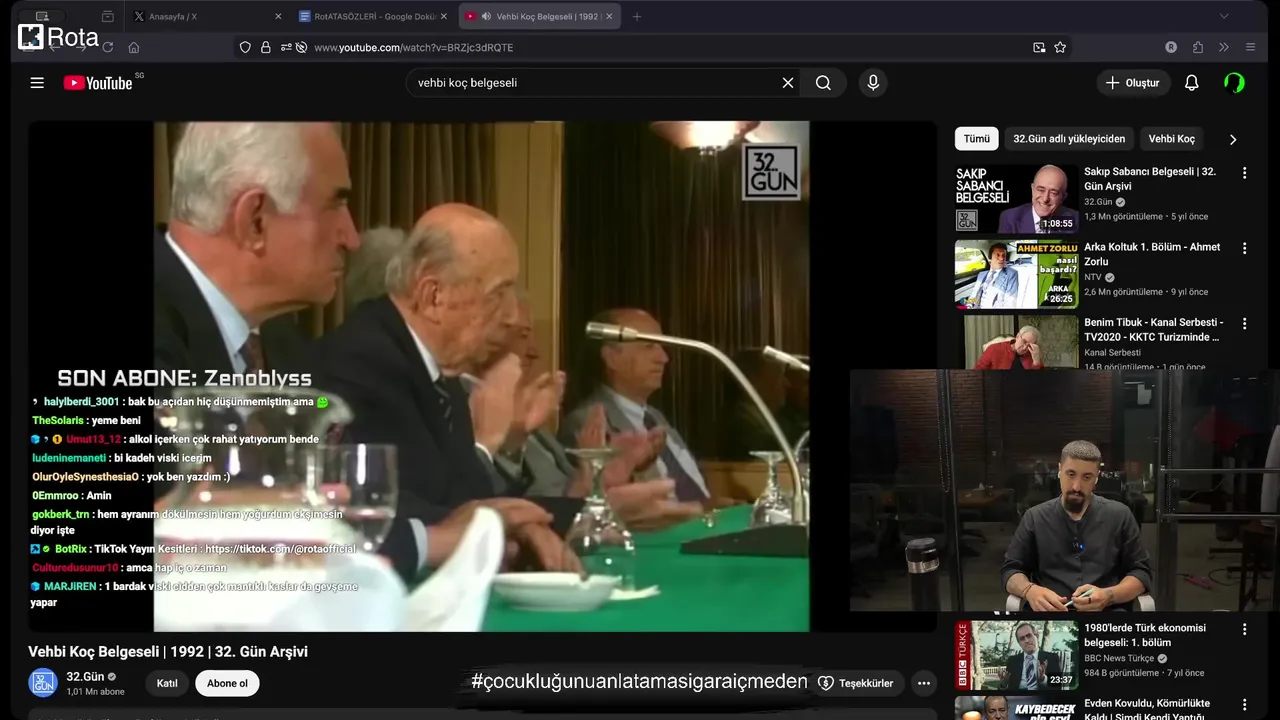1280x720 pixels.
Task: Click the Katıl join button
Action: (167, 684)
